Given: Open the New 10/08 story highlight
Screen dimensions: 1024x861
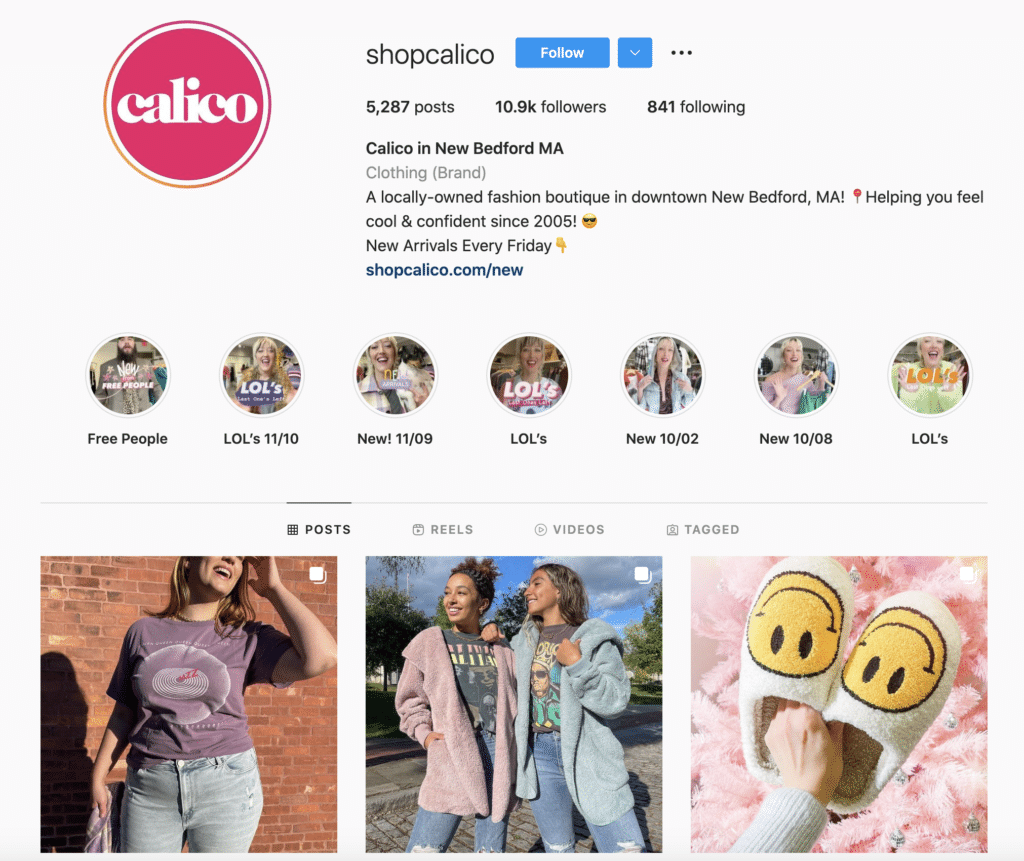Looking at the screenshot, I should pyautogui.click(x=796, y=375).
